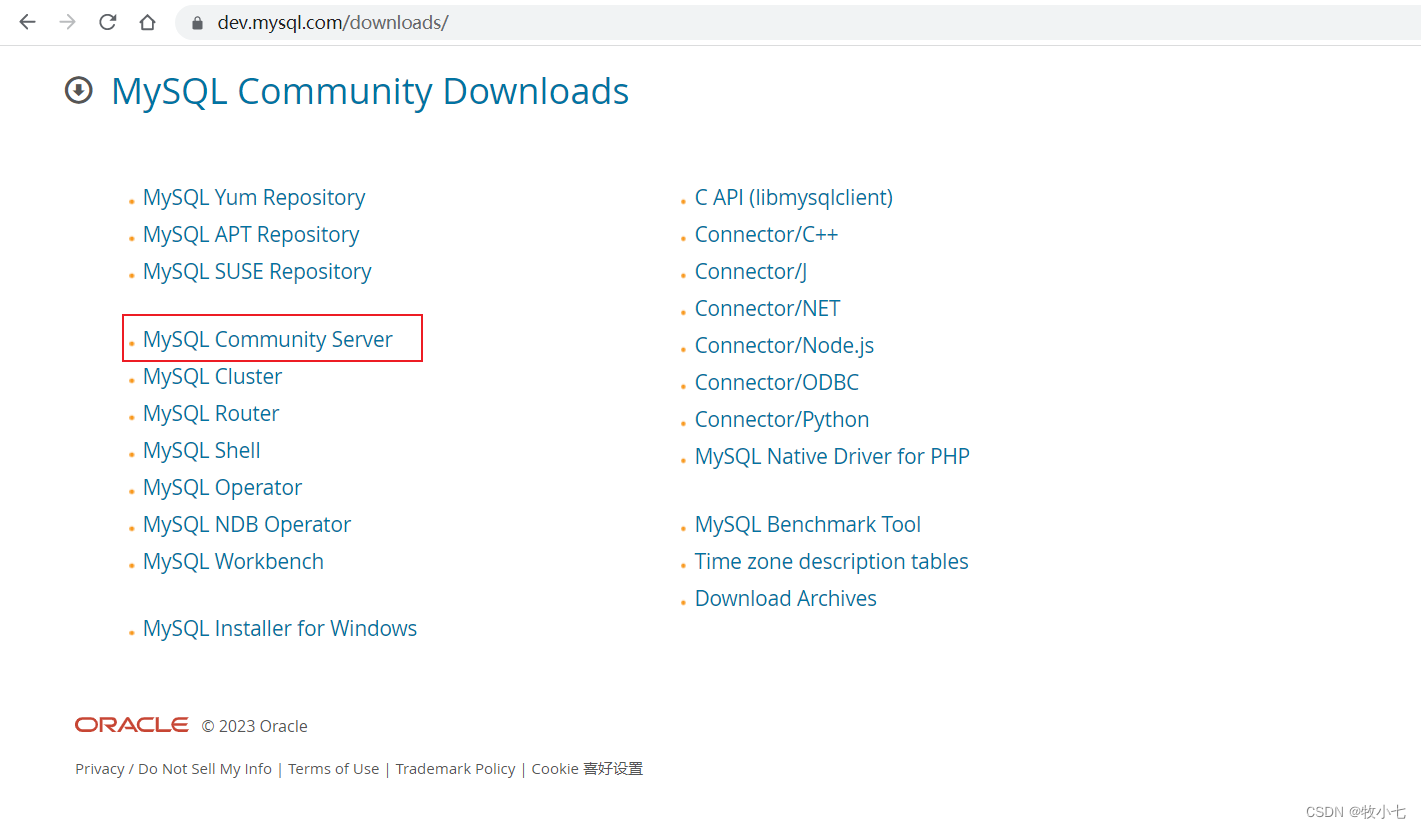Go back to the previous page
This screenshot has width=1421, height=828.
tap(27, 22)
